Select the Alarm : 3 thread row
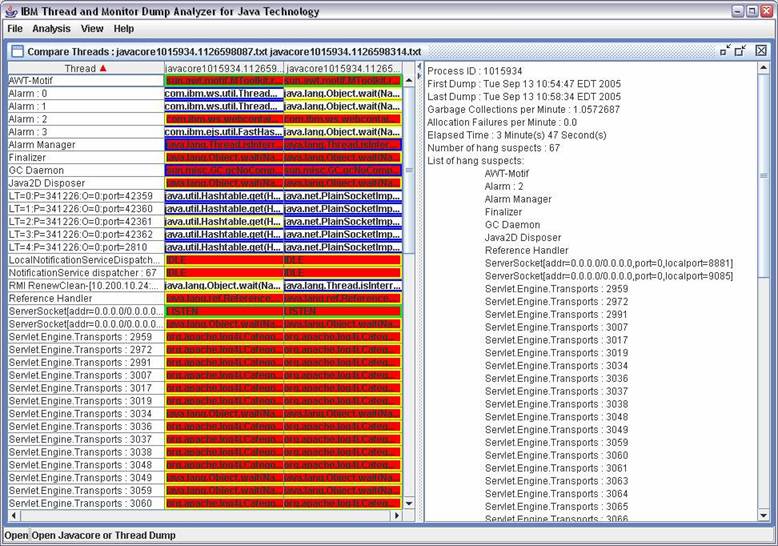778x546 pixels. (205, 132)
